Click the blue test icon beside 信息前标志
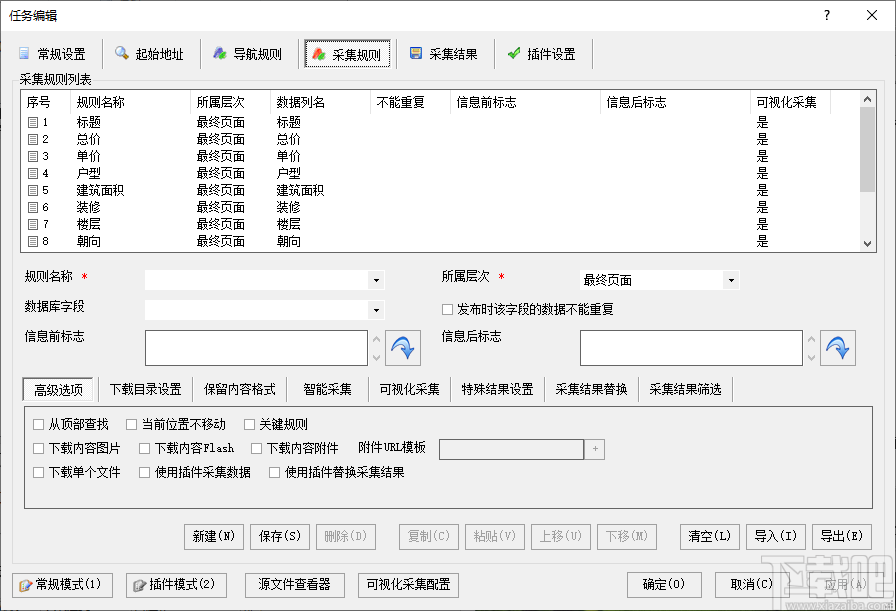This screenshot has height=611, width=896. coord(404,348)
